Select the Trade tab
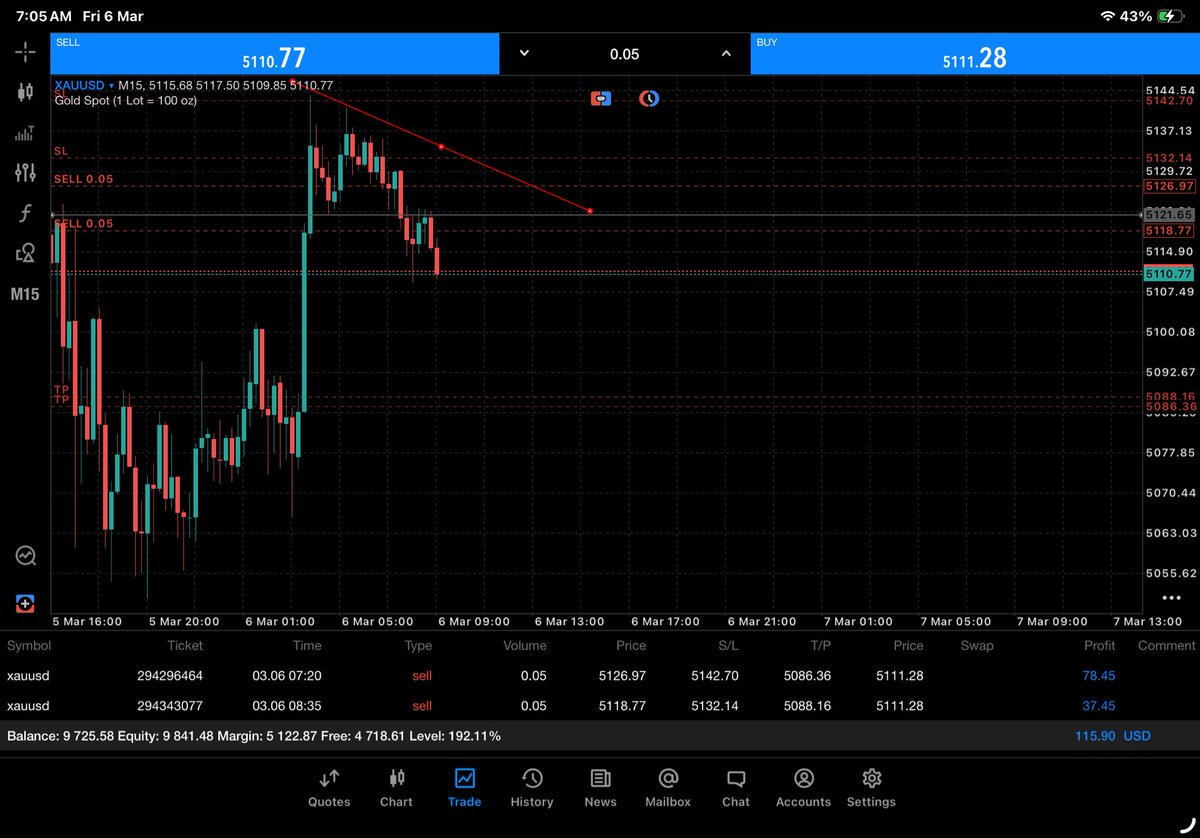 click(x=464, y=788)
